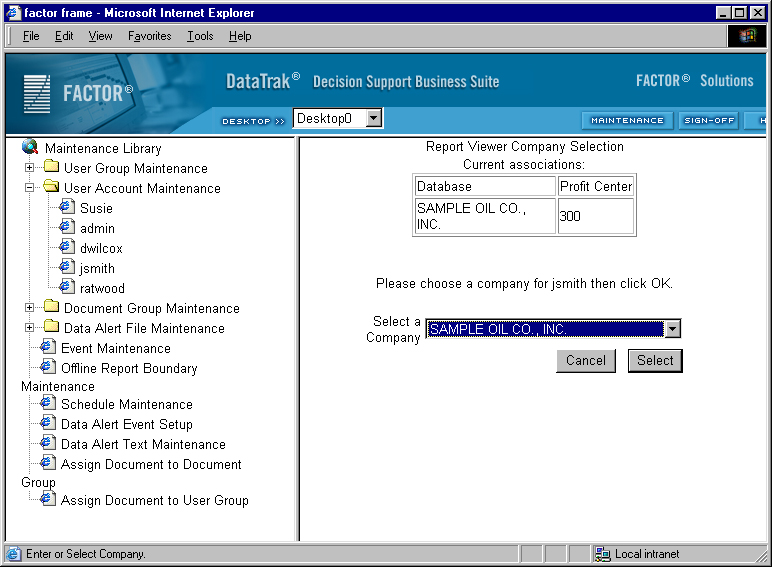Screen dimensions: 772x567
Task: Click the jsmith user account icon
Action: pos(67,267)
